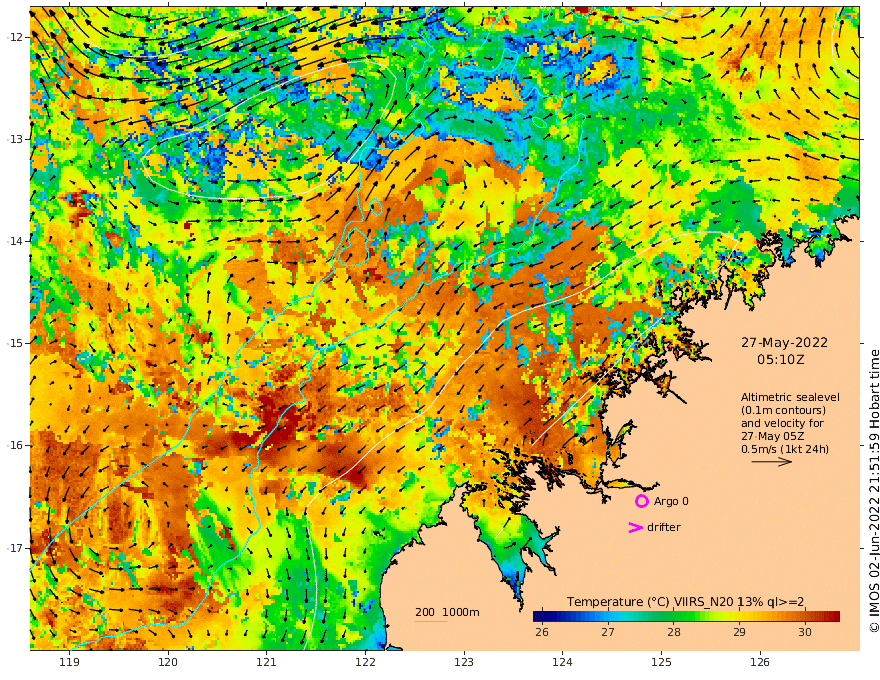Click the velocity scale reference arrow
Image resolution: width=880 pixels, height=680 pixels.
coord(772,462)
